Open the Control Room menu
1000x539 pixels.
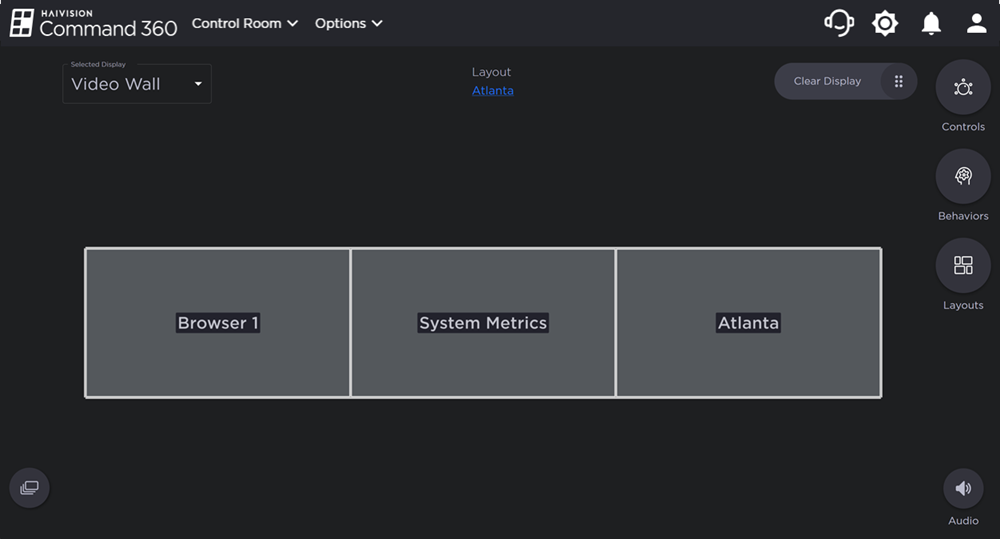[x=245, y=24]
